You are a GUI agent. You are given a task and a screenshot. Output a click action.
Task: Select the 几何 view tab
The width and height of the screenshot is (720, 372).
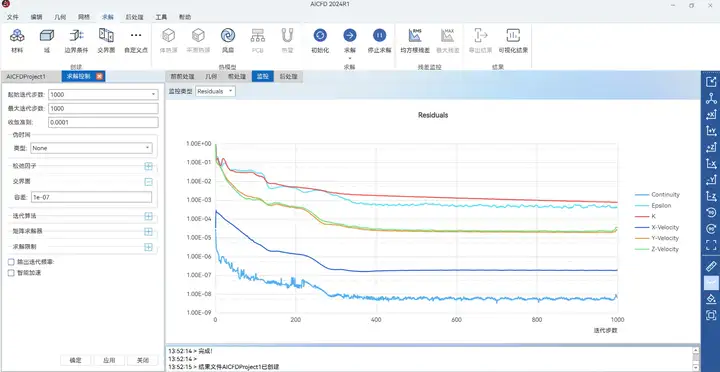click(x=211, y=76)
